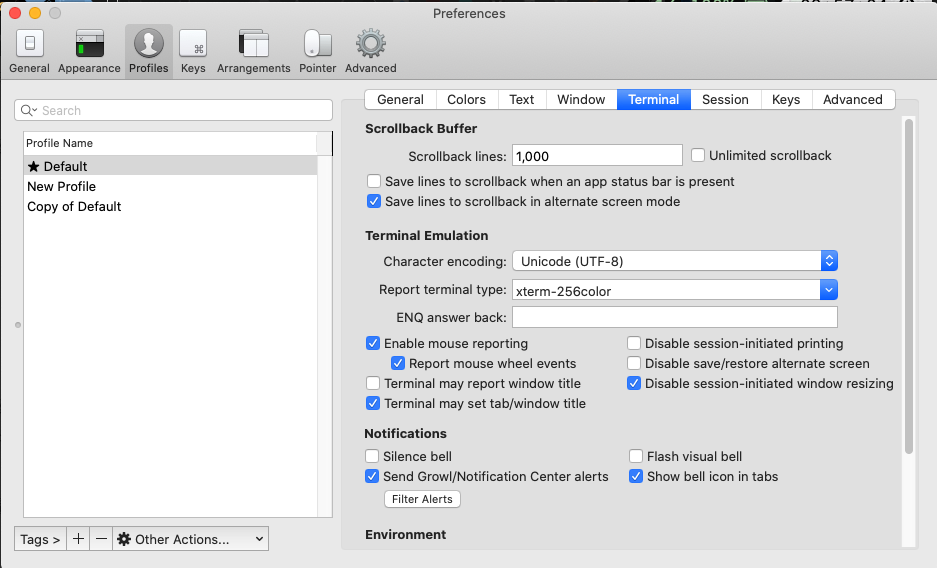This screenshot has width=937, height=568.
Task: Open Arrangements preferences icon
Action: pos(253,51)
